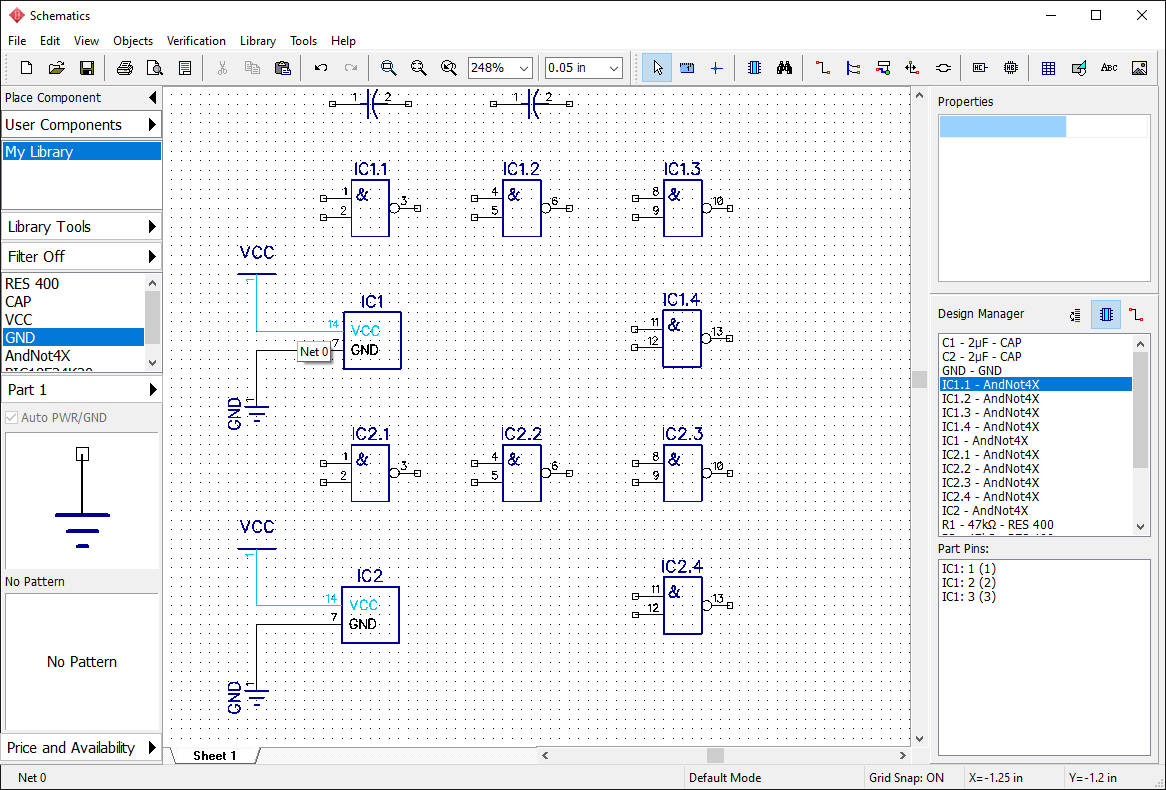The width and height of the screenshot is (1166, 790).
Task: Click the Zoom In magnifier icon
Action: click(388, 68)
